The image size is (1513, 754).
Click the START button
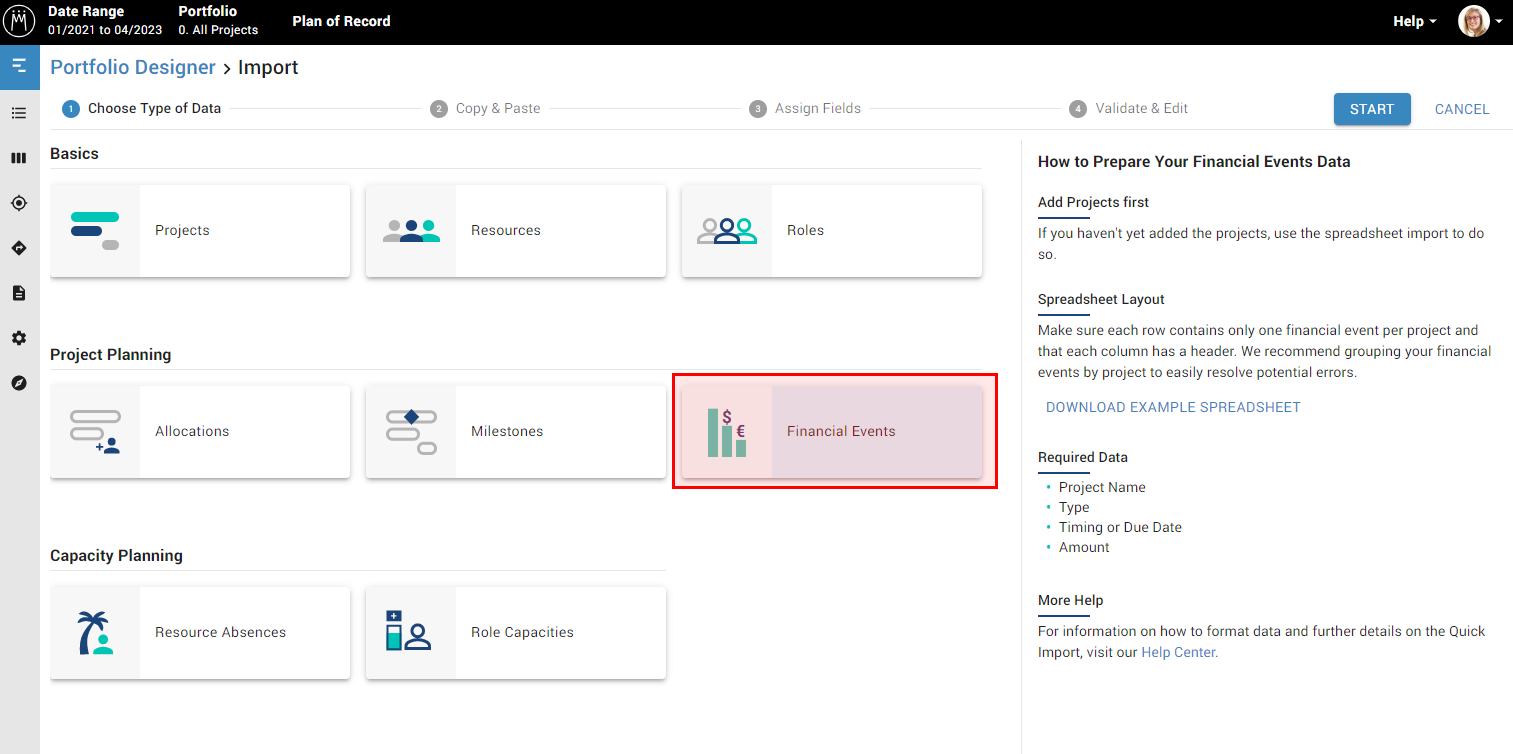(x=1372, y=109)
